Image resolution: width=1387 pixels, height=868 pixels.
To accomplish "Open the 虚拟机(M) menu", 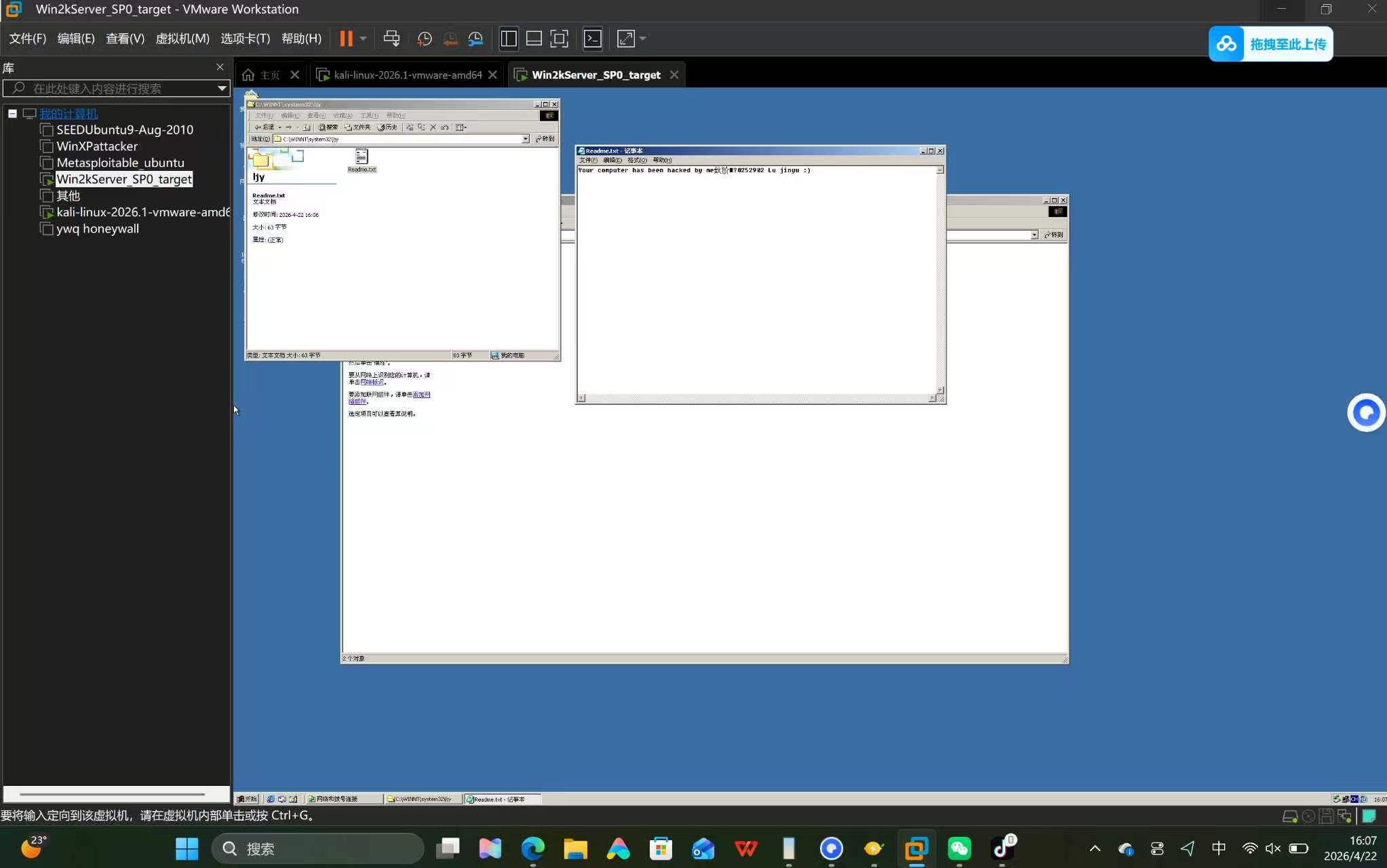I will pos(182,39).
